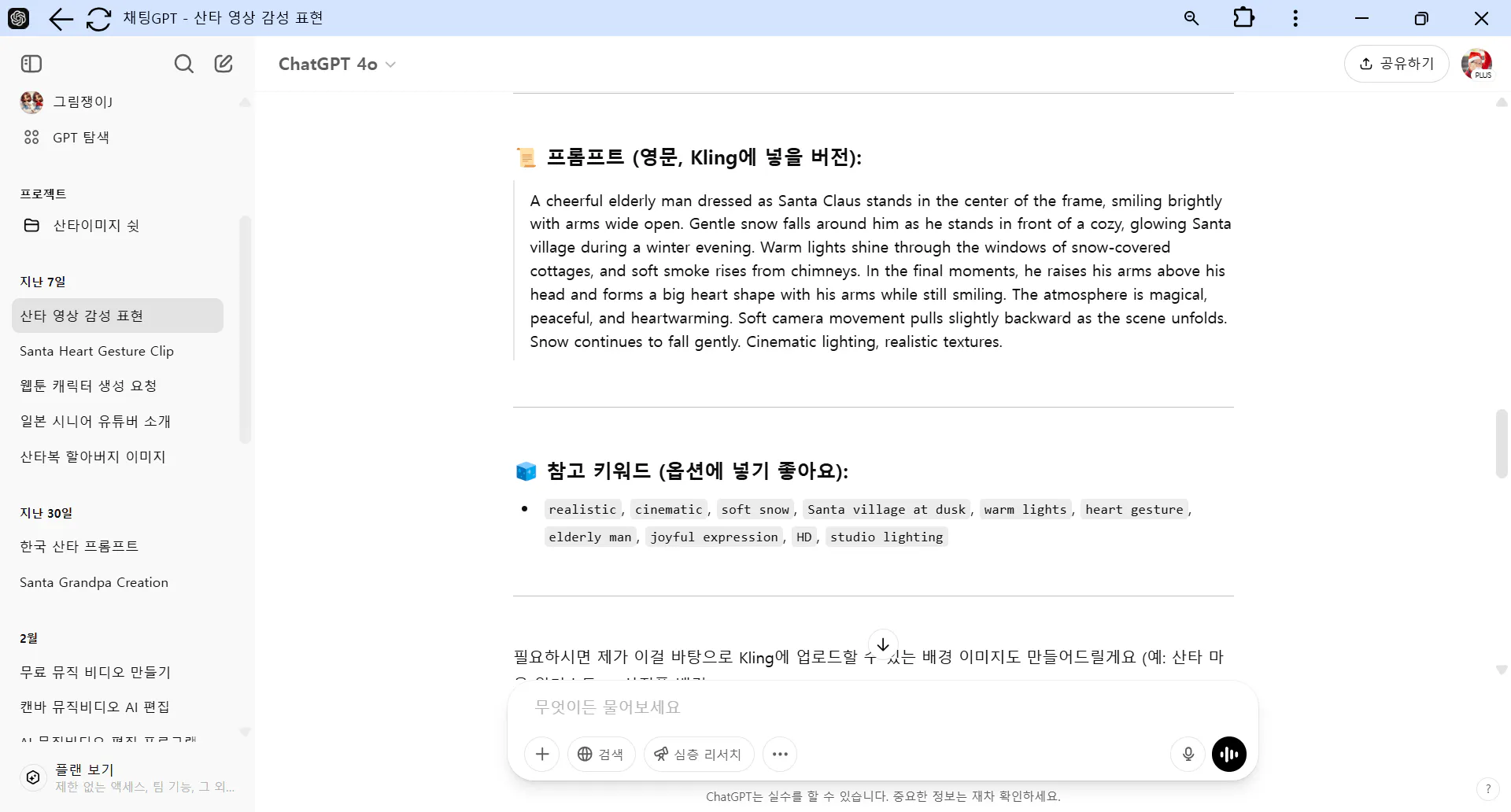Click the microphone dictation icon
This screenshot has width=1511, height=812.
tap(1188, 754)
